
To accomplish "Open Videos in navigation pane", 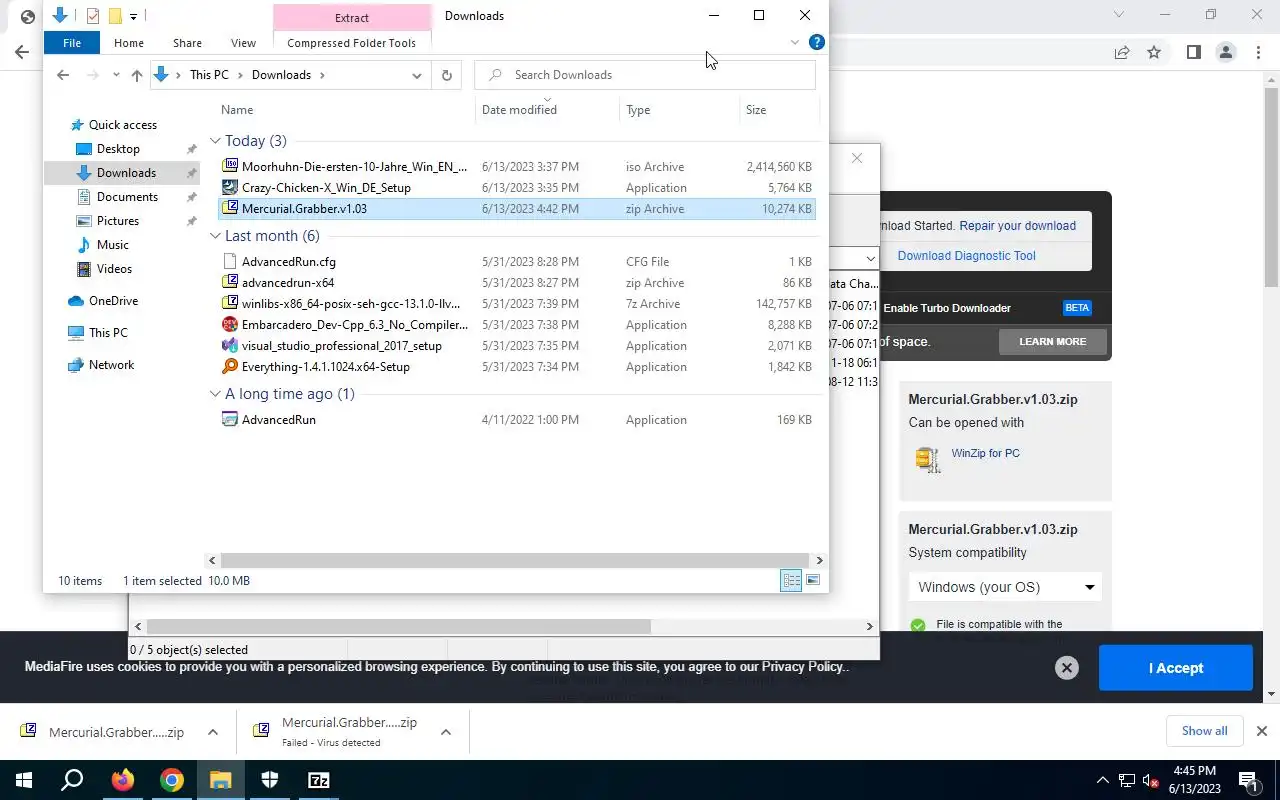I will tap(114, 269).
